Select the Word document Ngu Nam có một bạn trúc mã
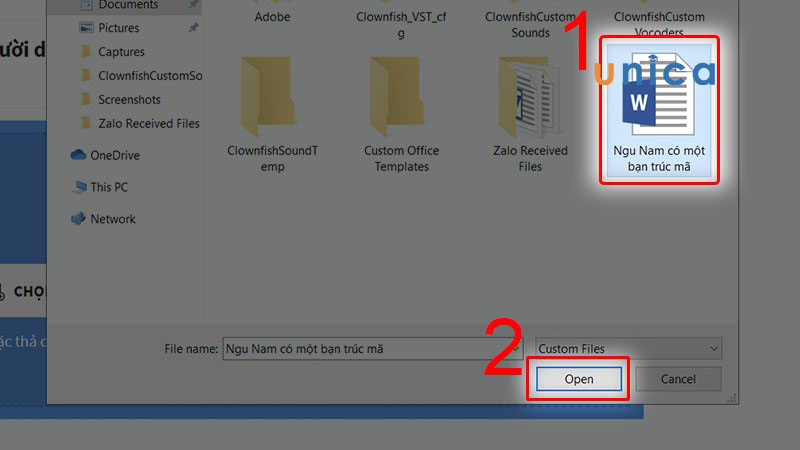 click(x=659, y=110)
